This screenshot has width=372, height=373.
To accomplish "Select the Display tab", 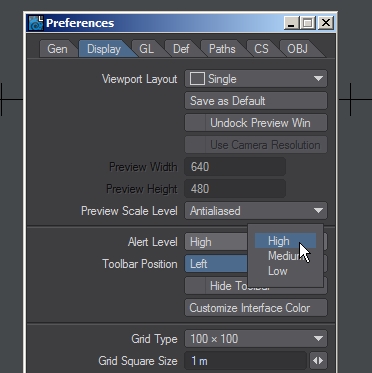I will 104,49.
